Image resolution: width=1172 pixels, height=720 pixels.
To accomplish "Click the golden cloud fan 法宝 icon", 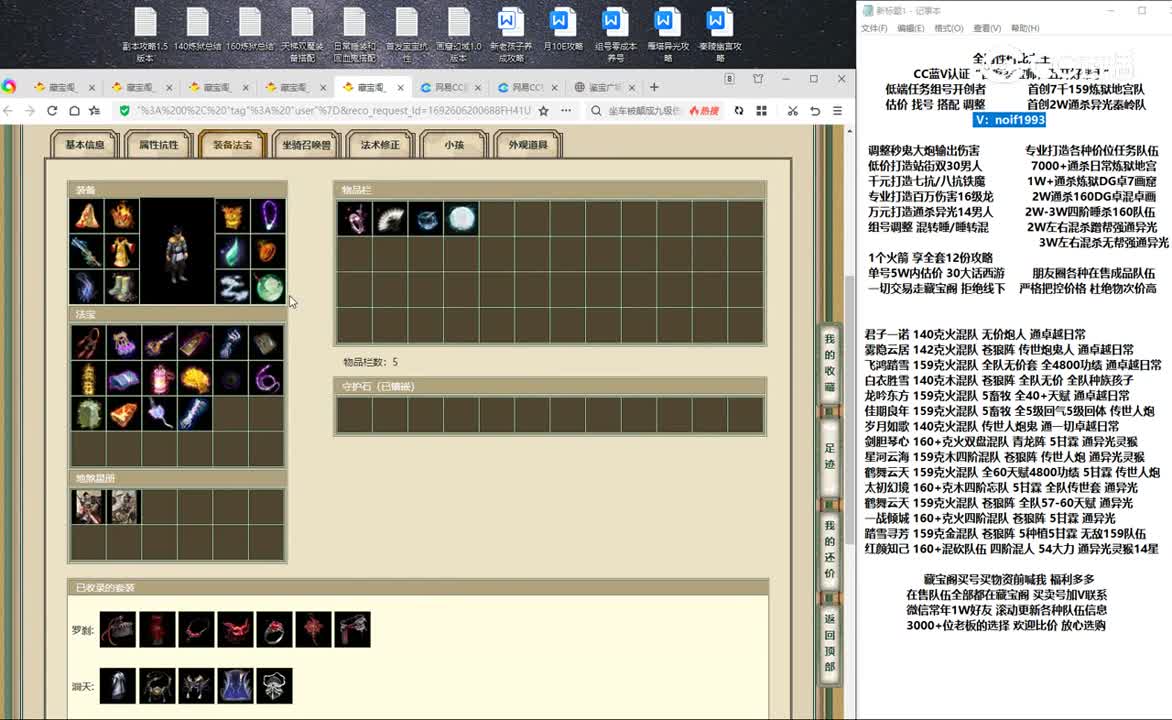I will (x=195, y=379).
